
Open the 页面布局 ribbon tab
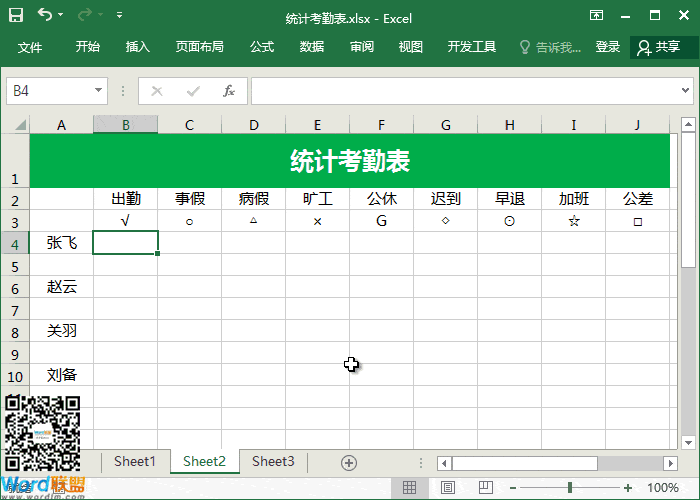coord(200,46)
